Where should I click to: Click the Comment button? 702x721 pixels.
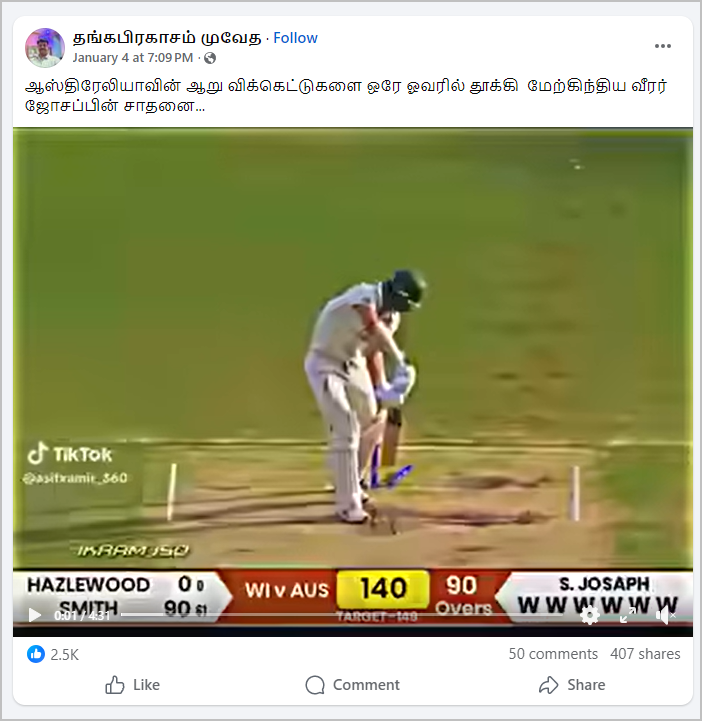[353, 685]
